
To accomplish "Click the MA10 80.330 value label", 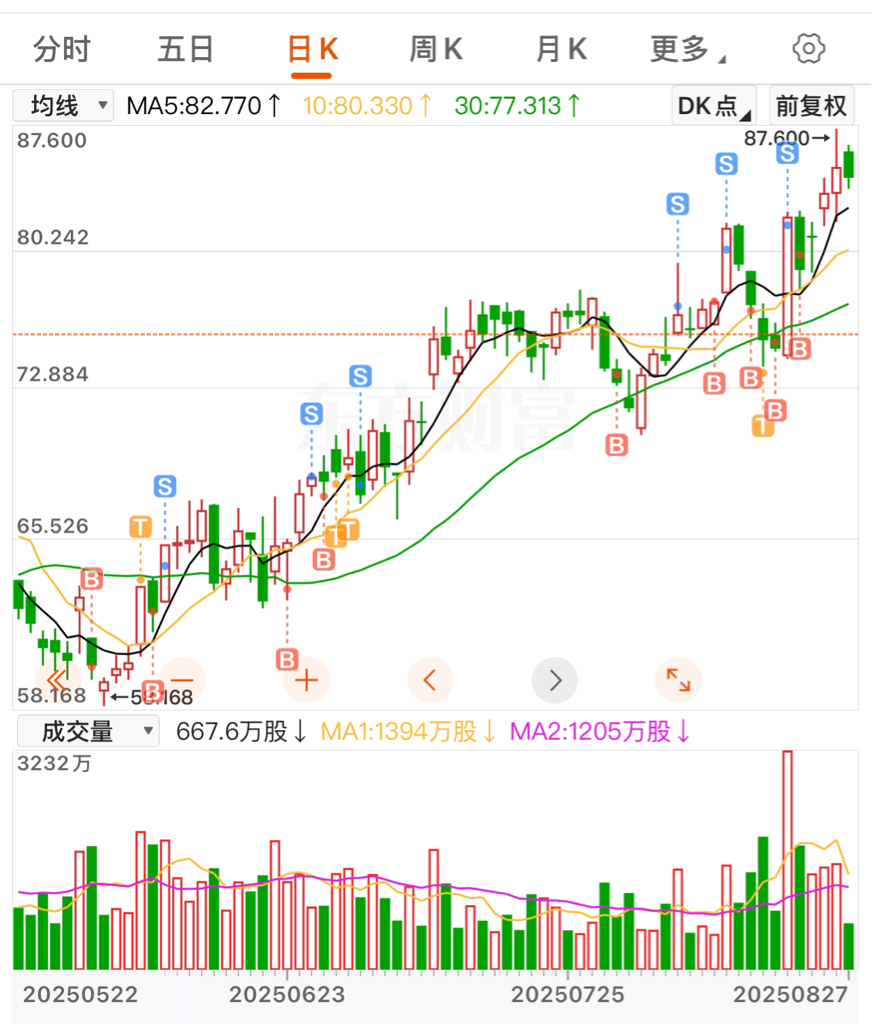I will [367, 106].
